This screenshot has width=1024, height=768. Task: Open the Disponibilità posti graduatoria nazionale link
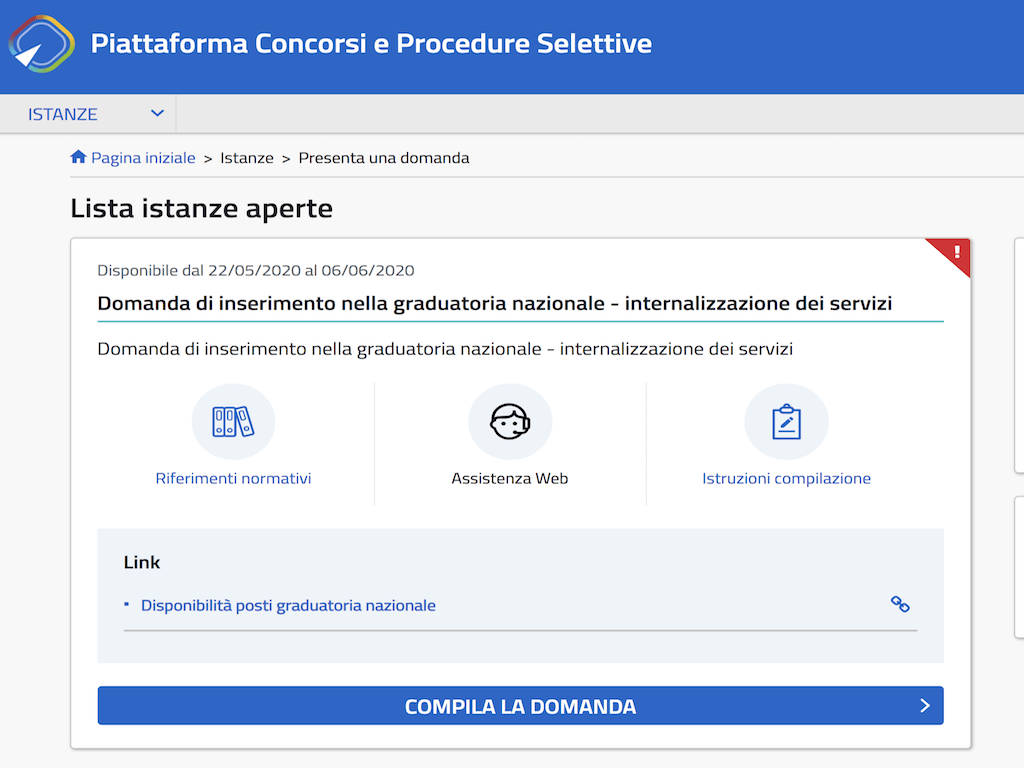point(288,605)
